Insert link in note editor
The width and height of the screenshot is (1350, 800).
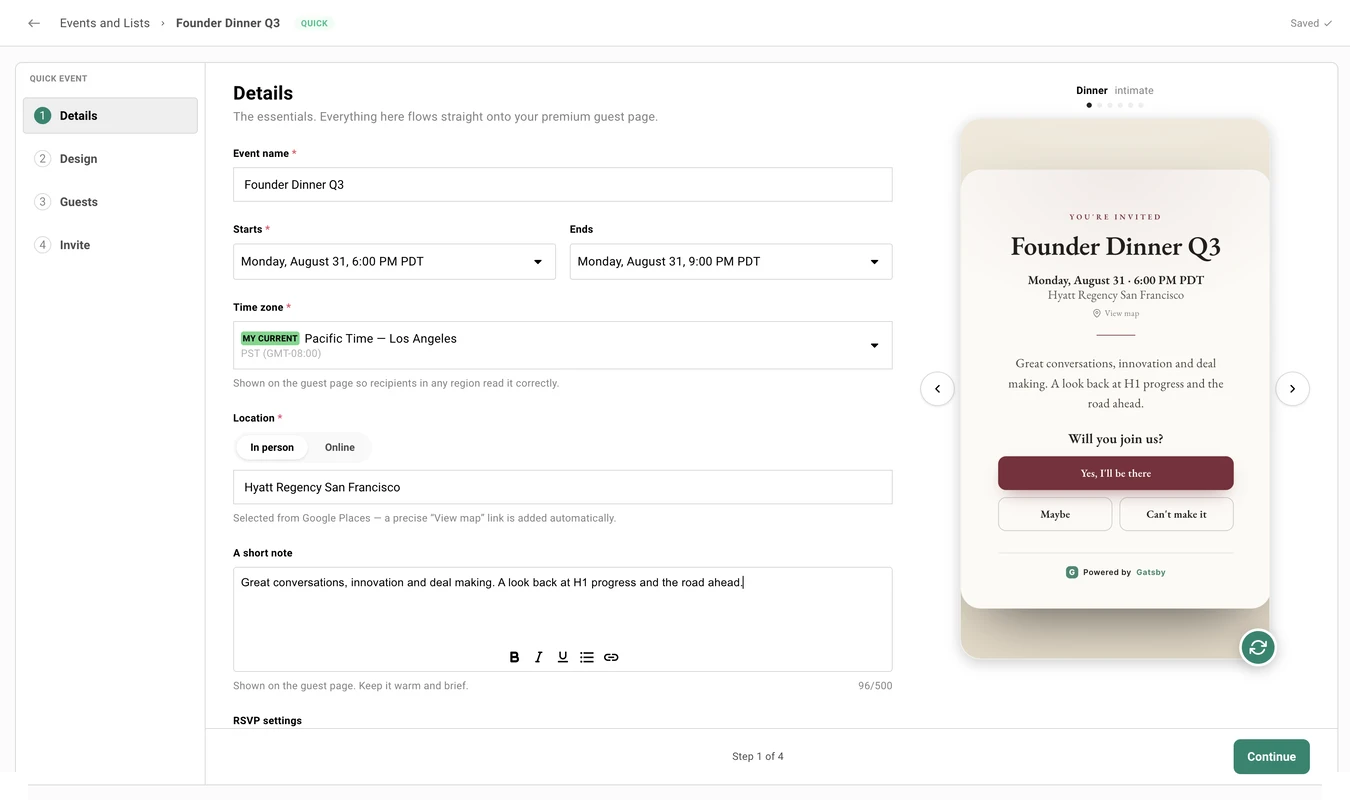pos(611,657)
